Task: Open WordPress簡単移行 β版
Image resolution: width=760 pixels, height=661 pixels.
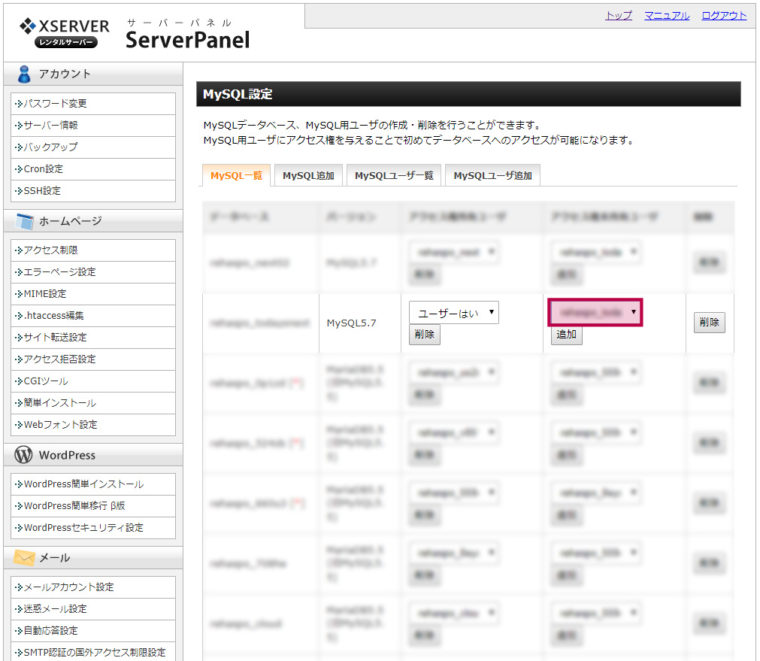Action: (x=93, y=506)
